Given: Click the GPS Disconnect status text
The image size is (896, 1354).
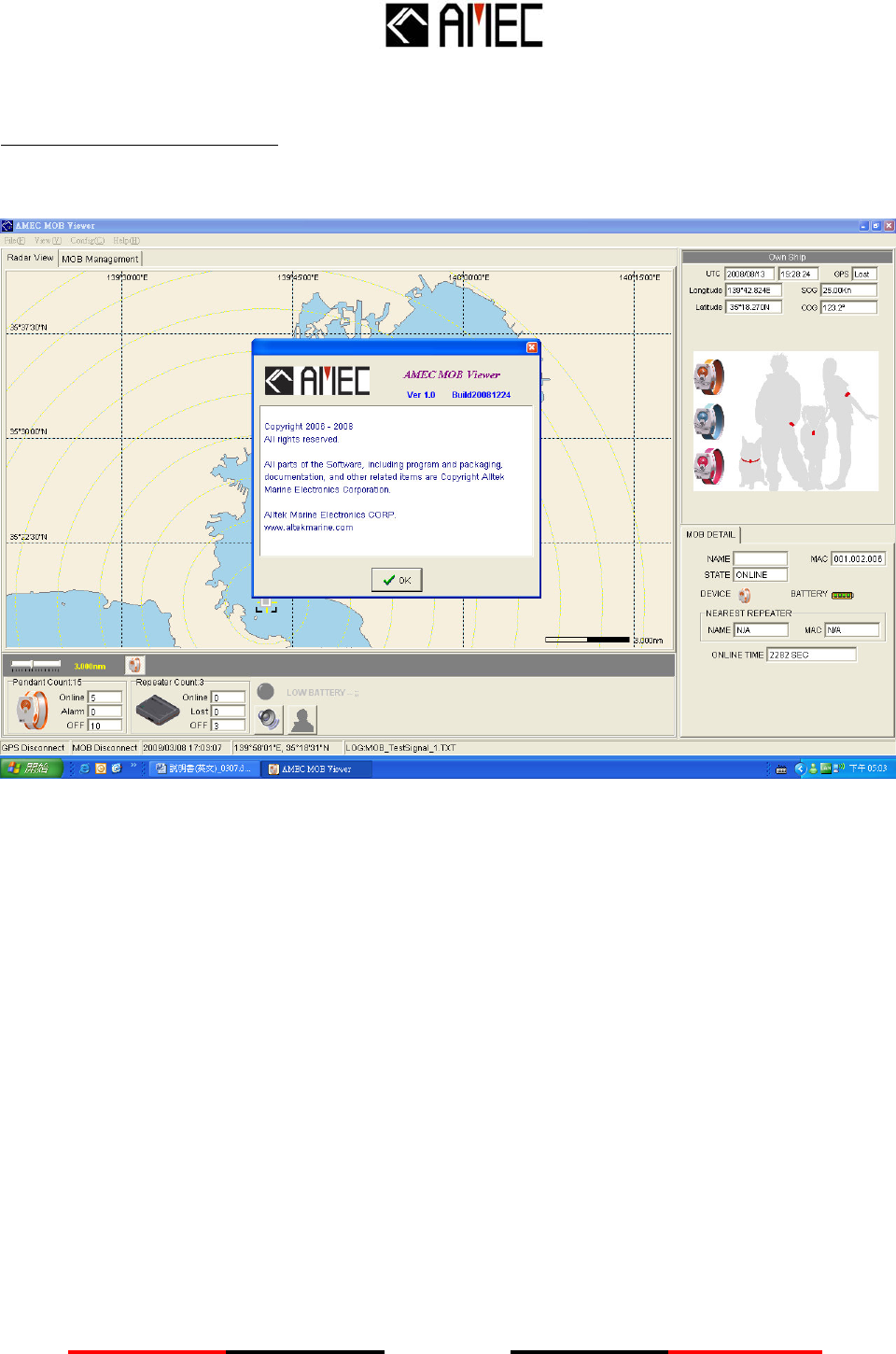Looking at the screenshot, I should click(x=34, y=748).
